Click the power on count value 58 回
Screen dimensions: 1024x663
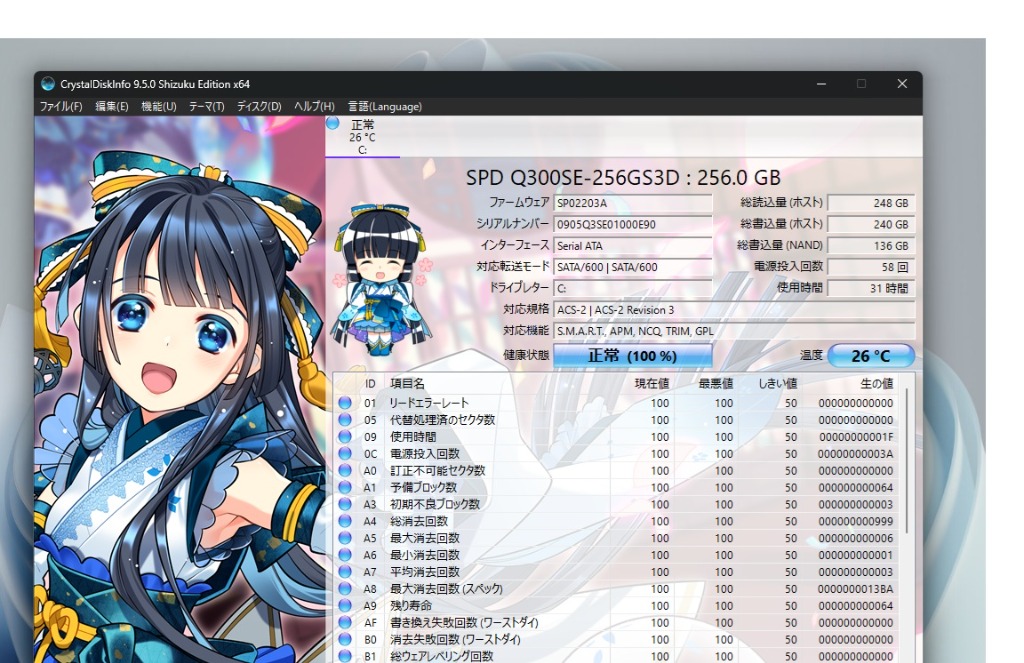(x=871, y=267)
